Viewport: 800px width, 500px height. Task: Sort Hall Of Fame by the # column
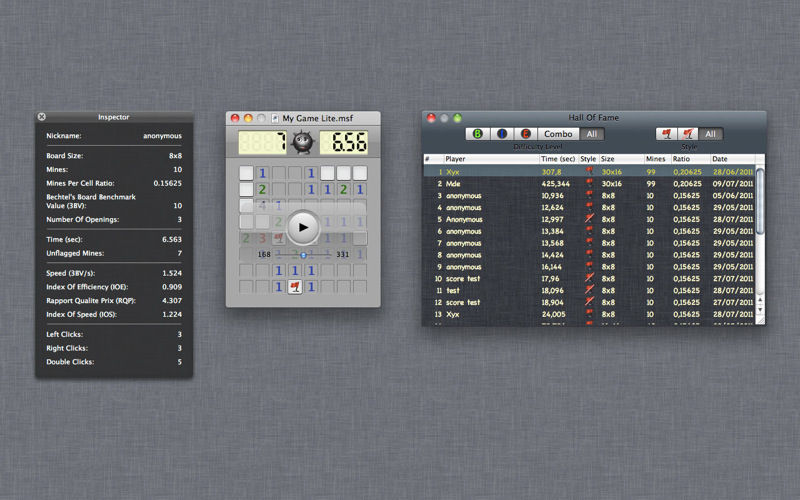(x=433, y=159)
